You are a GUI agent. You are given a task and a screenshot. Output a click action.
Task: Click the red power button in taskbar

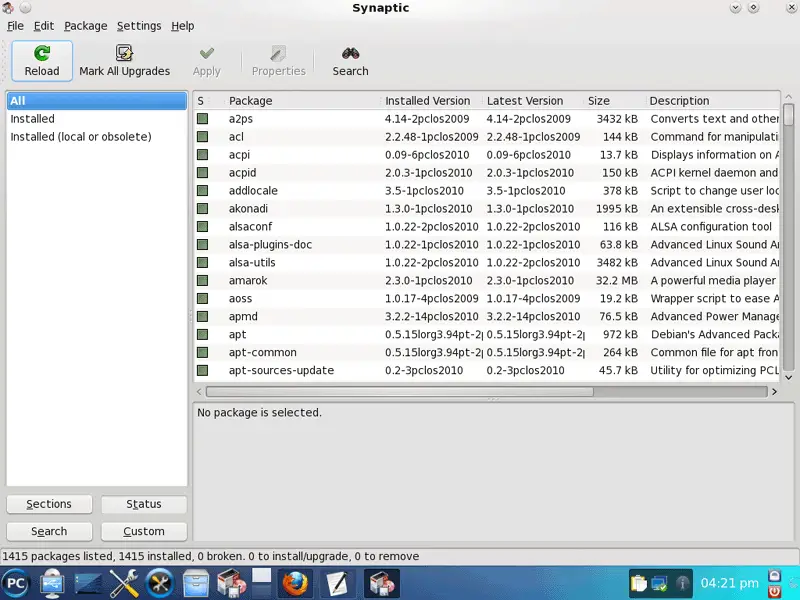coord(774,591)
